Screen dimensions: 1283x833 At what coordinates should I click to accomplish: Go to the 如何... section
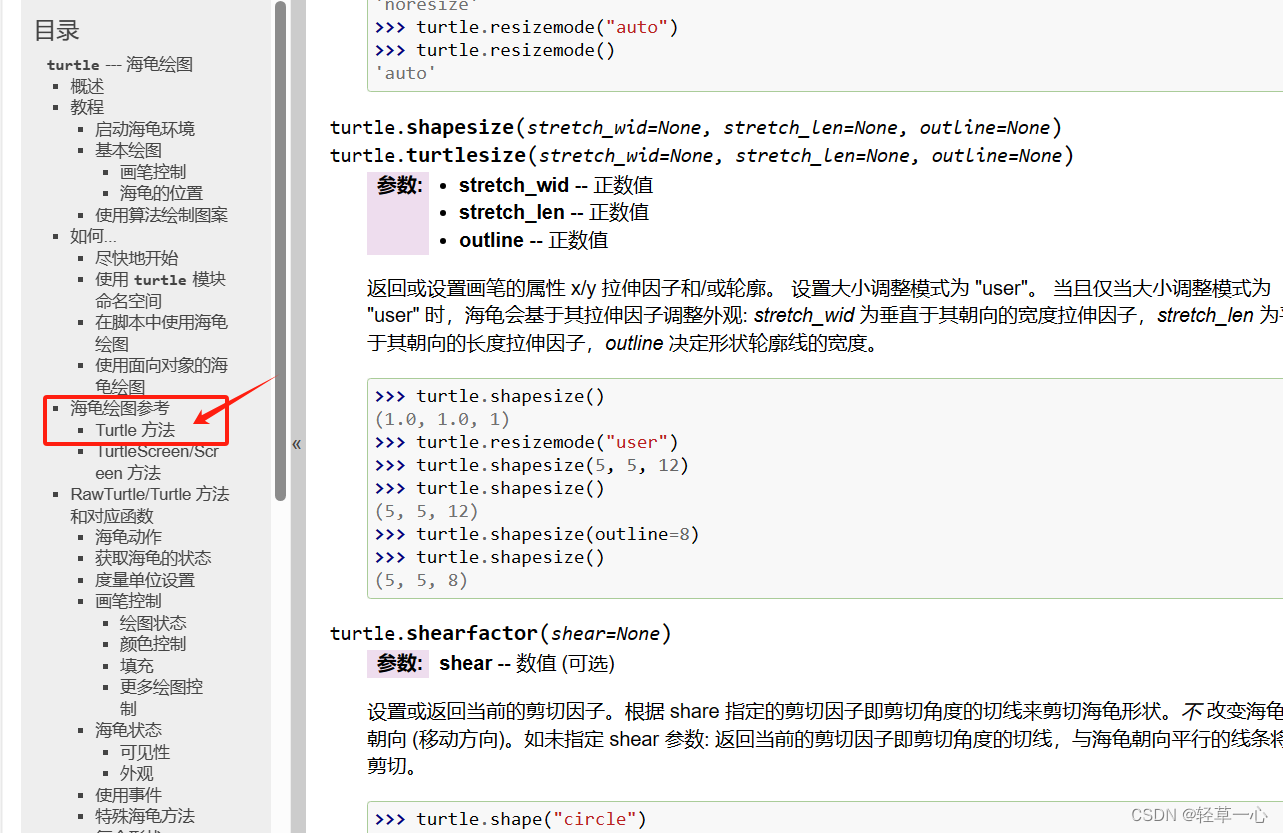(93, 236)
